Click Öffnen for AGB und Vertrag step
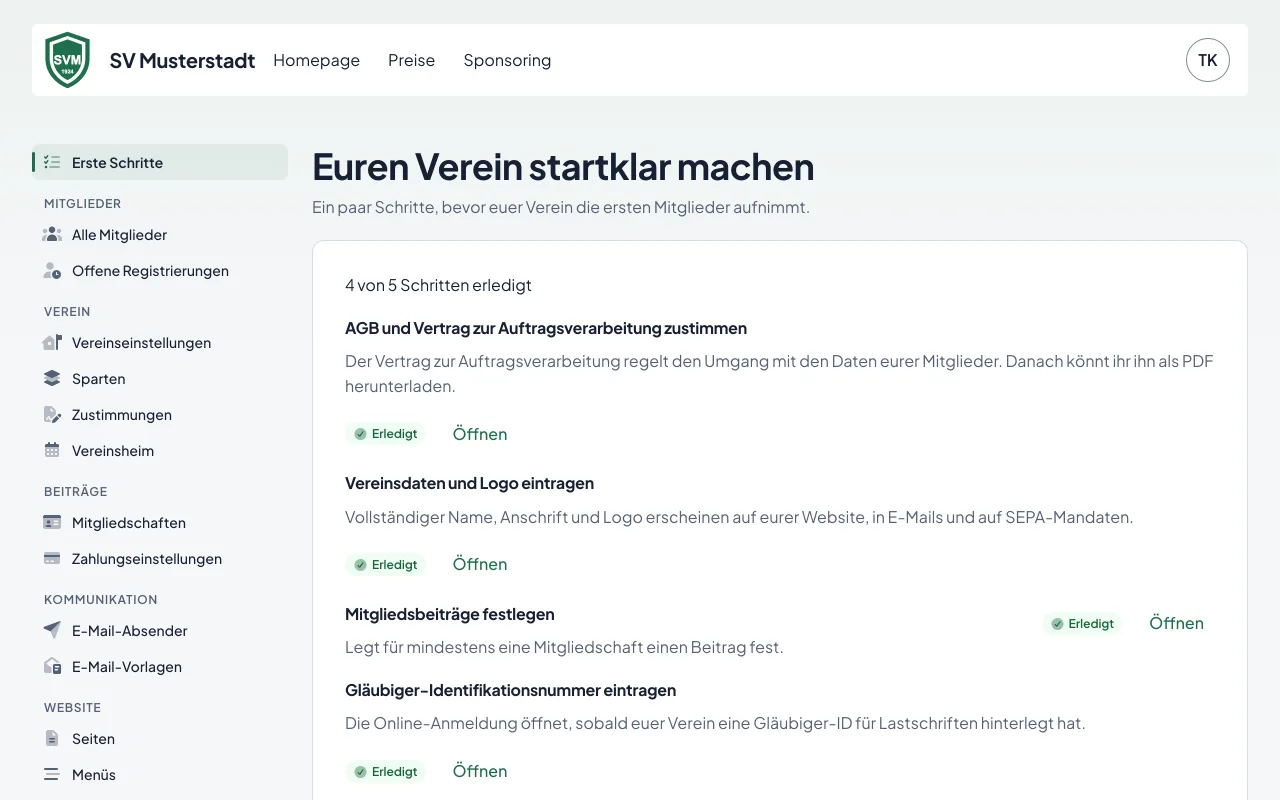The height and width of the screenshot is (800, 1280). [480, 434]
